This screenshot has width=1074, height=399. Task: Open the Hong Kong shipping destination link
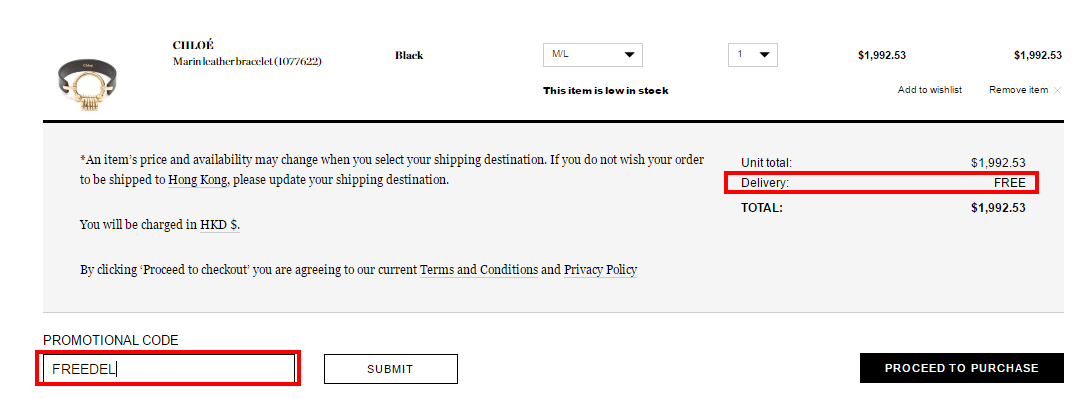point(196,181)
